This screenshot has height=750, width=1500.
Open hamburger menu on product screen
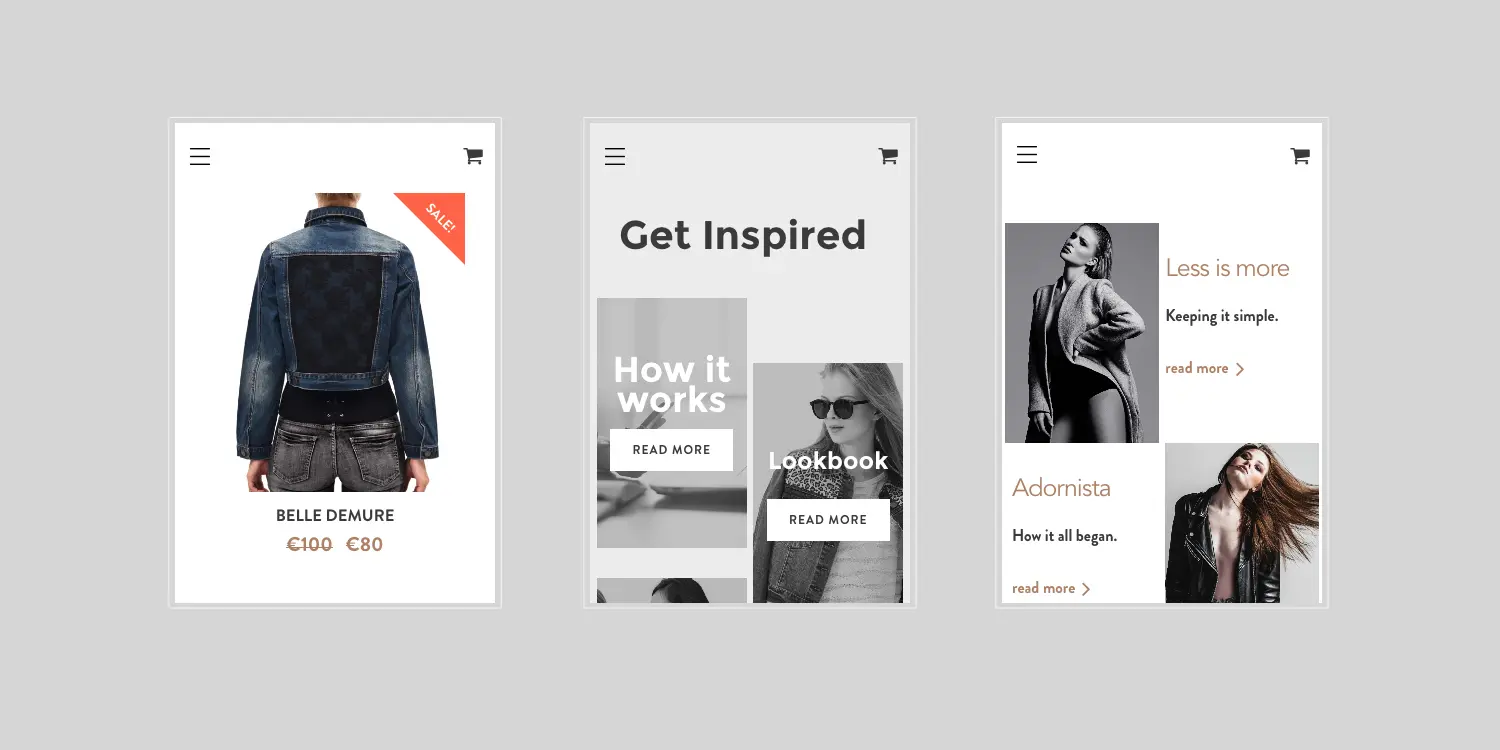point(200,157)
